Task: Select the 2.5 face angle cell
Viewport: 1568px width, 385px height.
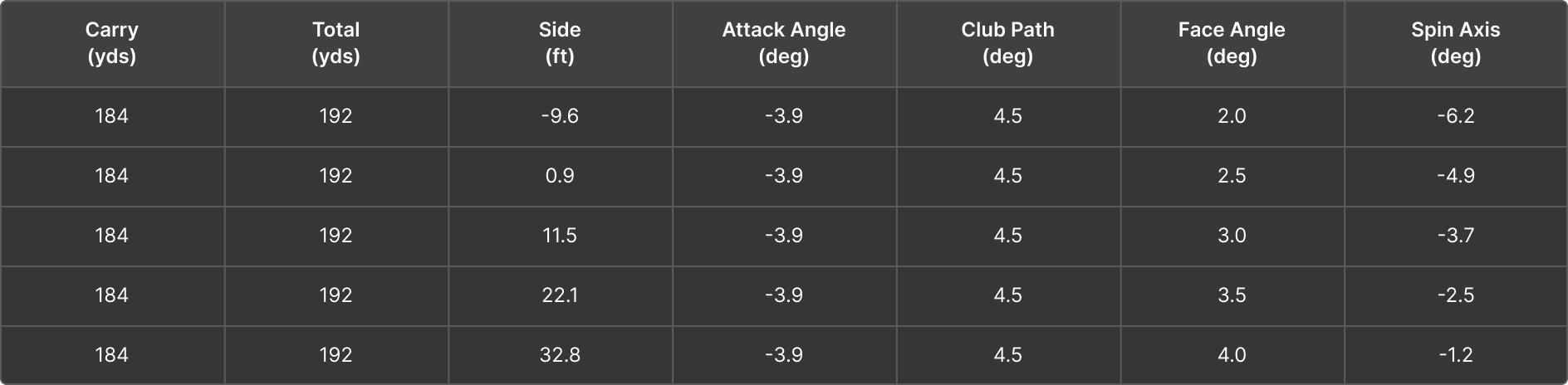Action: tap(1232, 176)
